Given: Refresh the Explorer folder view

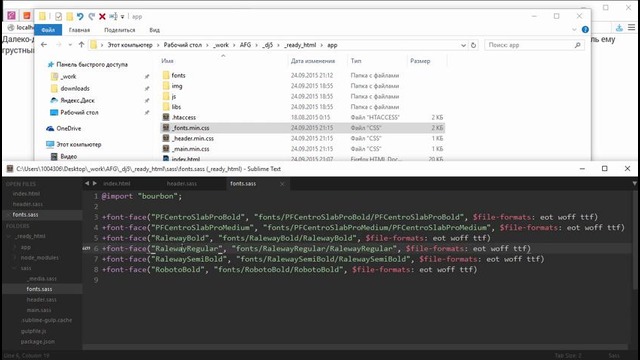Looking at the screenshot, I should pyautogui.click(x=473, y=45).
